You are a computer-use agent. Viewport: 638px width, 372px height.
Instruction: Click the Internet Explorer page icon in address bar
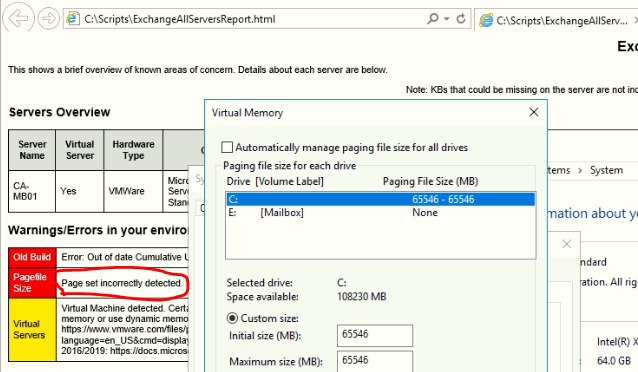click(73, 19)
